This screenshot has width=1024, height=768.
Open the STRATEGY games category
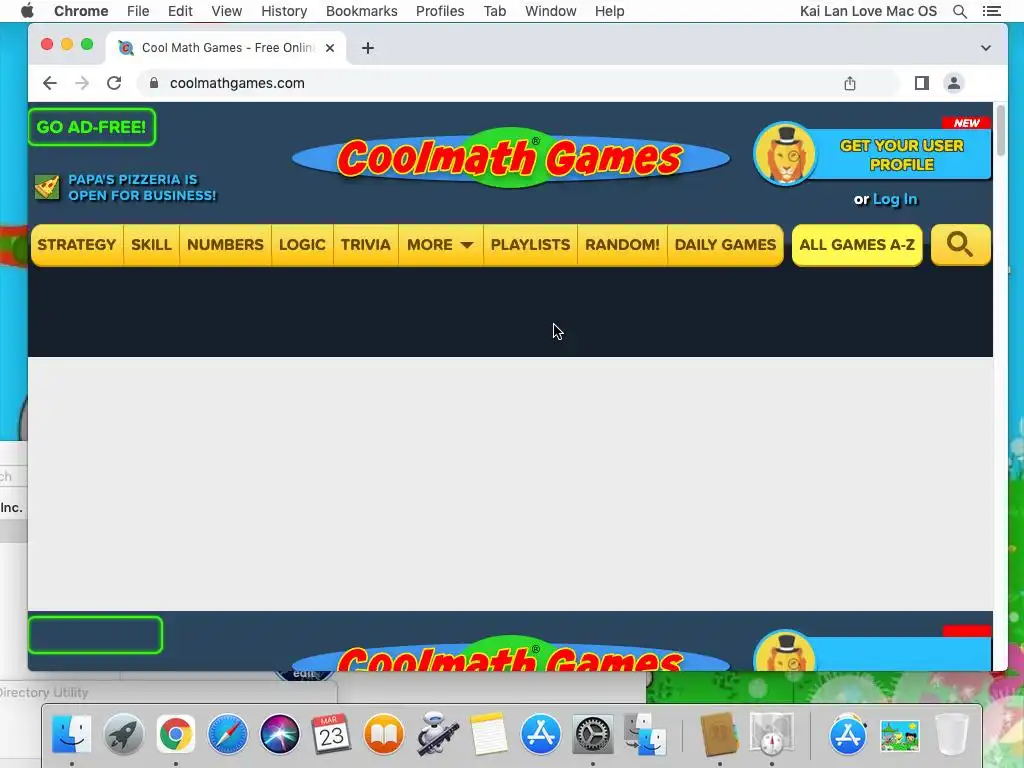coord(76,245)
